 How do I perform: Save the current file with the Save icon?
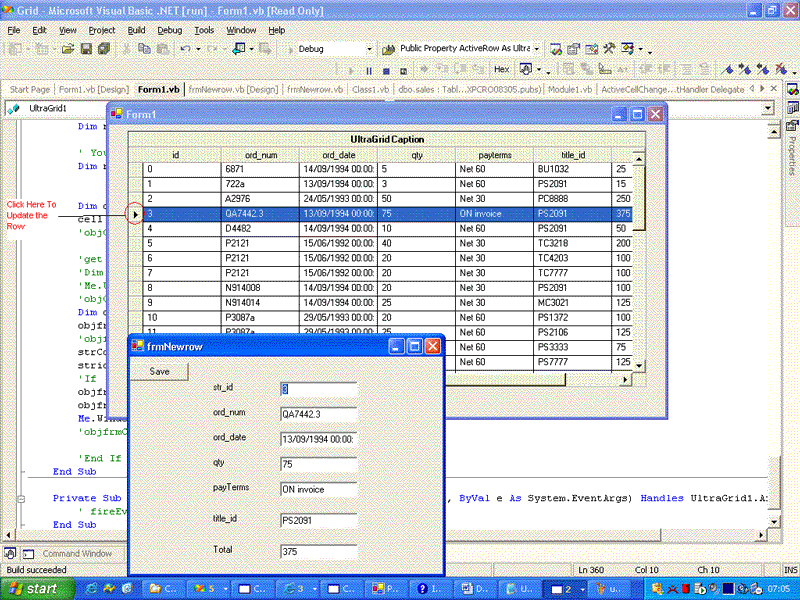[88, 48]
